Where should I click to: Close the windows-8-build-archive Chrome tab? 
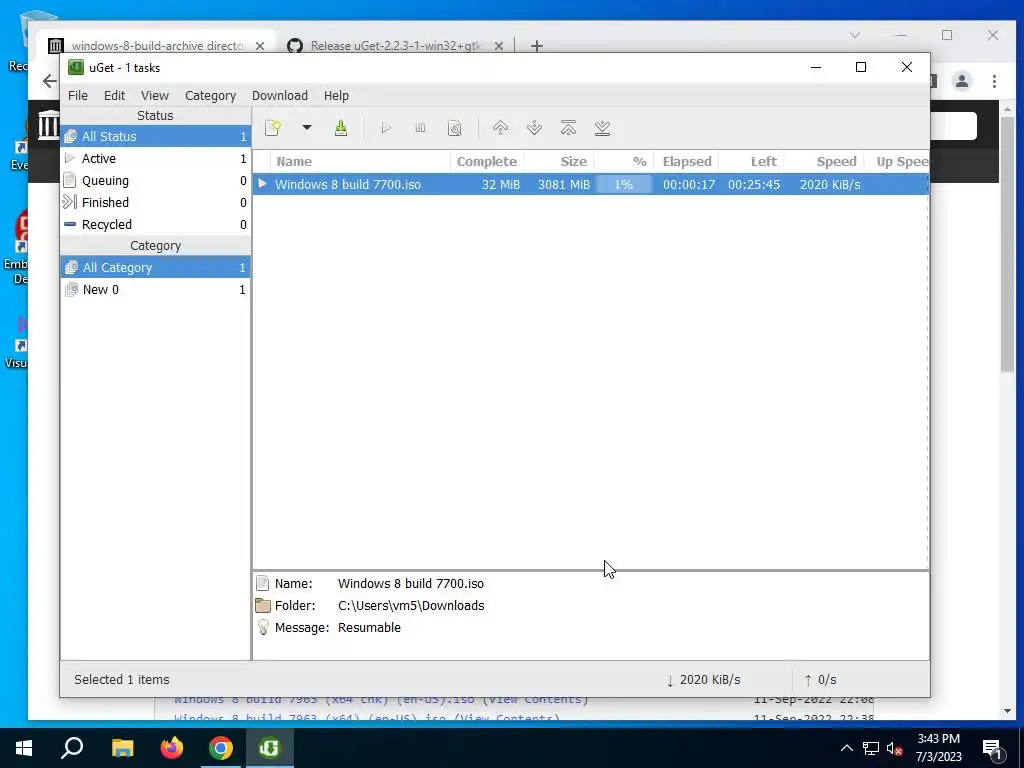260,46
